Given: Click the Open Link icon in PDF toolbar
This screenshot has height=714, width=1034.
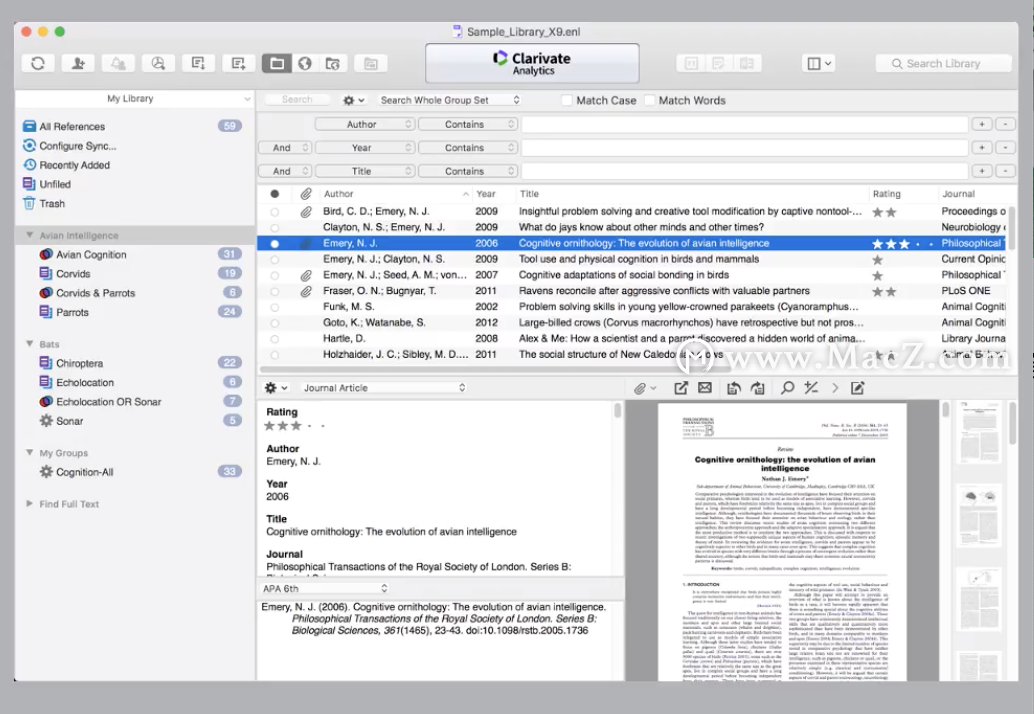Looking at the screenshot, I should coord(681,388).
